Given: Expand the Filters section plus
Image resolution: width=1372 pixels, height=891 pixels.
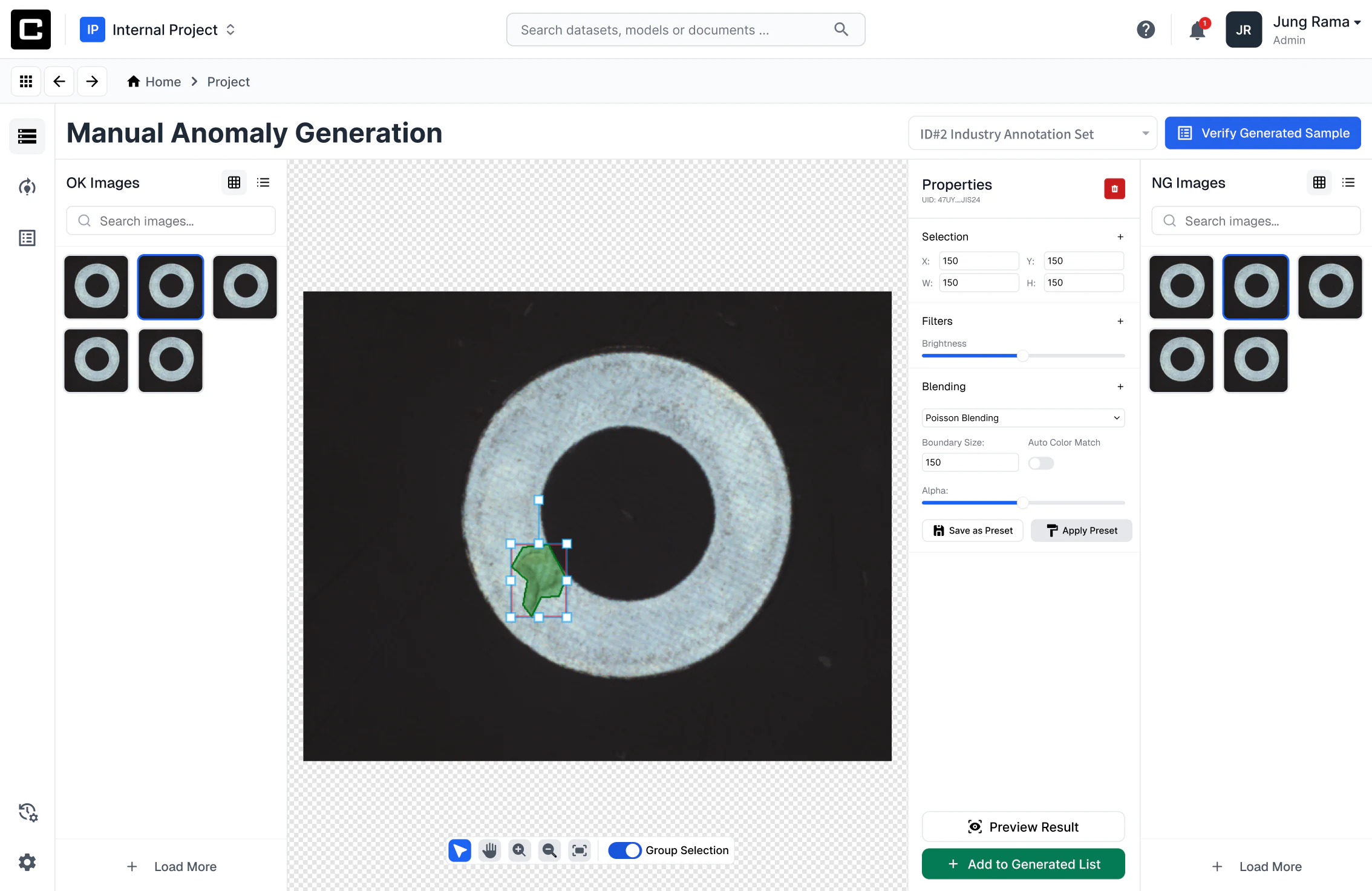Looking at the screenshot, I should (1120, 321).
